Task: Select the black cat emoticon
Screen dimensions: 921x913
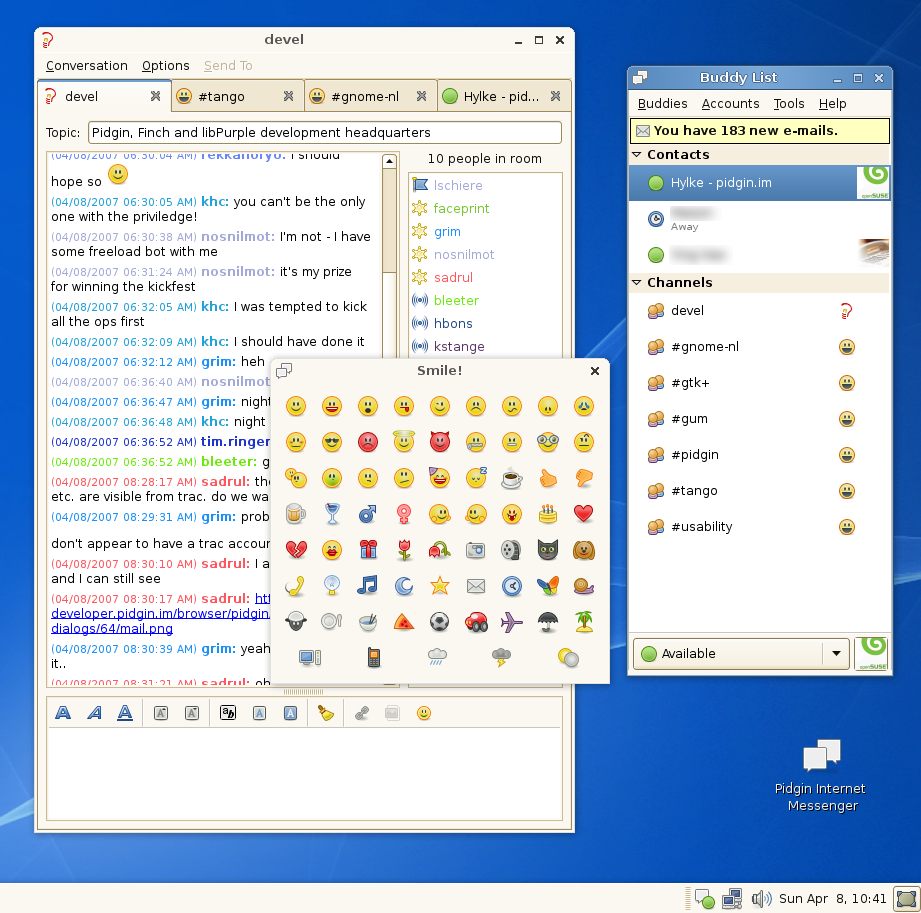Action: (547, 550)
